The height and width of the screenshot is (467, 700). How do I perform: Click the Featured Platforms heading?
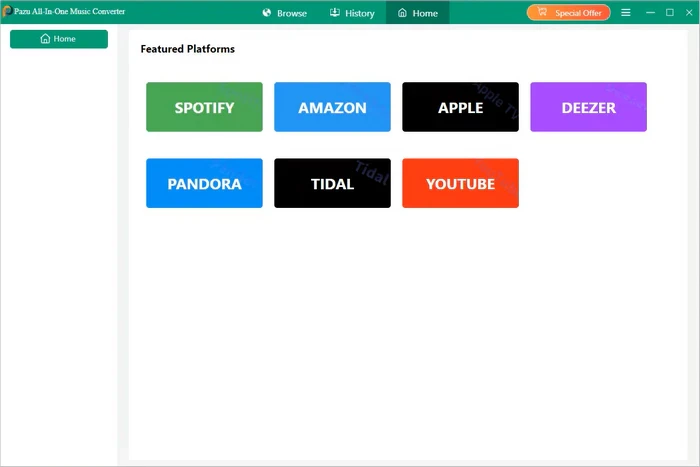[x=188, y=49]
